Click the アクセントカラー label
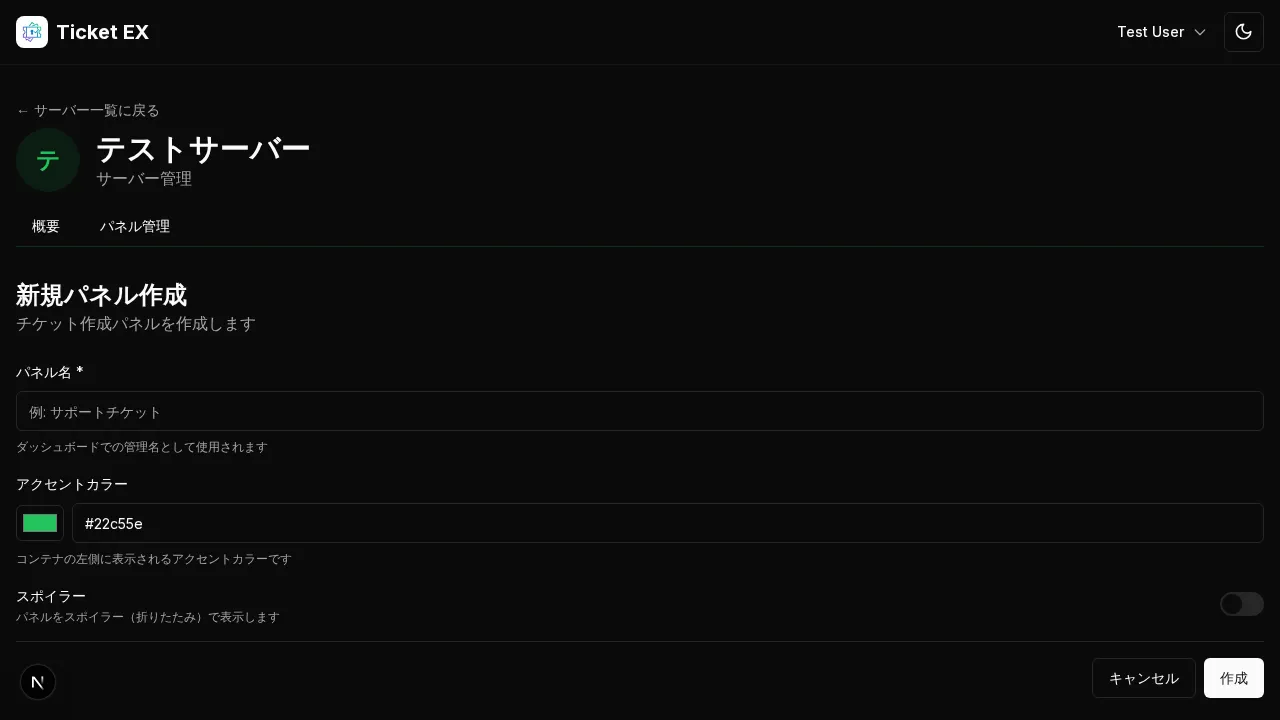The width and height of the screenshot is (1280, 720). pyautogui.click(x=72, y=484)
